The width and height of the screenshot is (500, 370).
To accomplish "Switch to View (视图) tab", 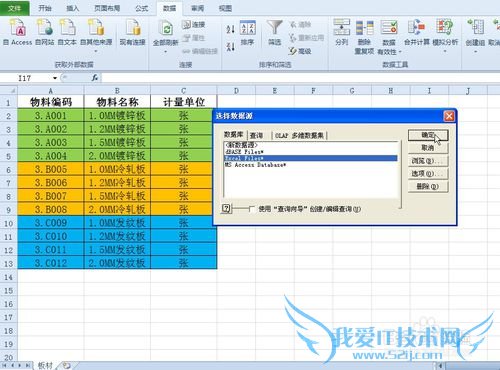I will tap(225, 8).
